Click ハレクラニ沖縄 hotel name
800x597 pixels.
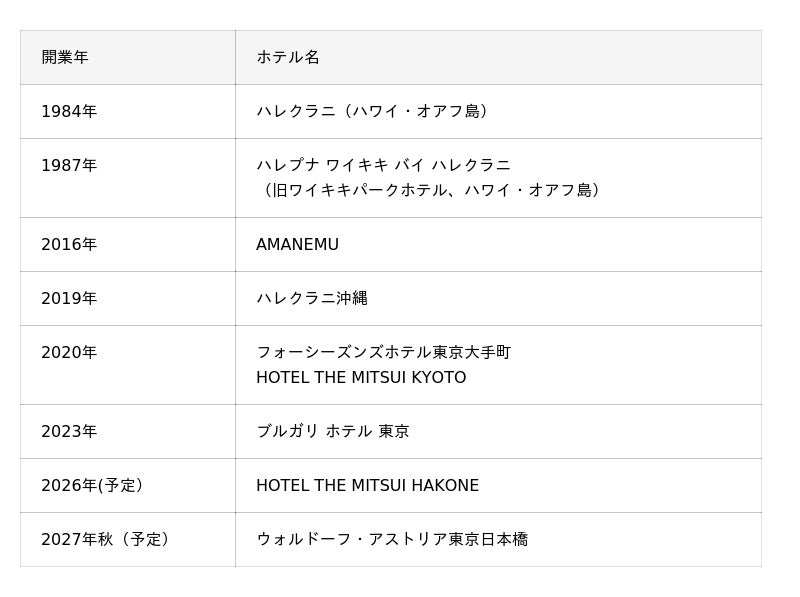pos(312,298)
